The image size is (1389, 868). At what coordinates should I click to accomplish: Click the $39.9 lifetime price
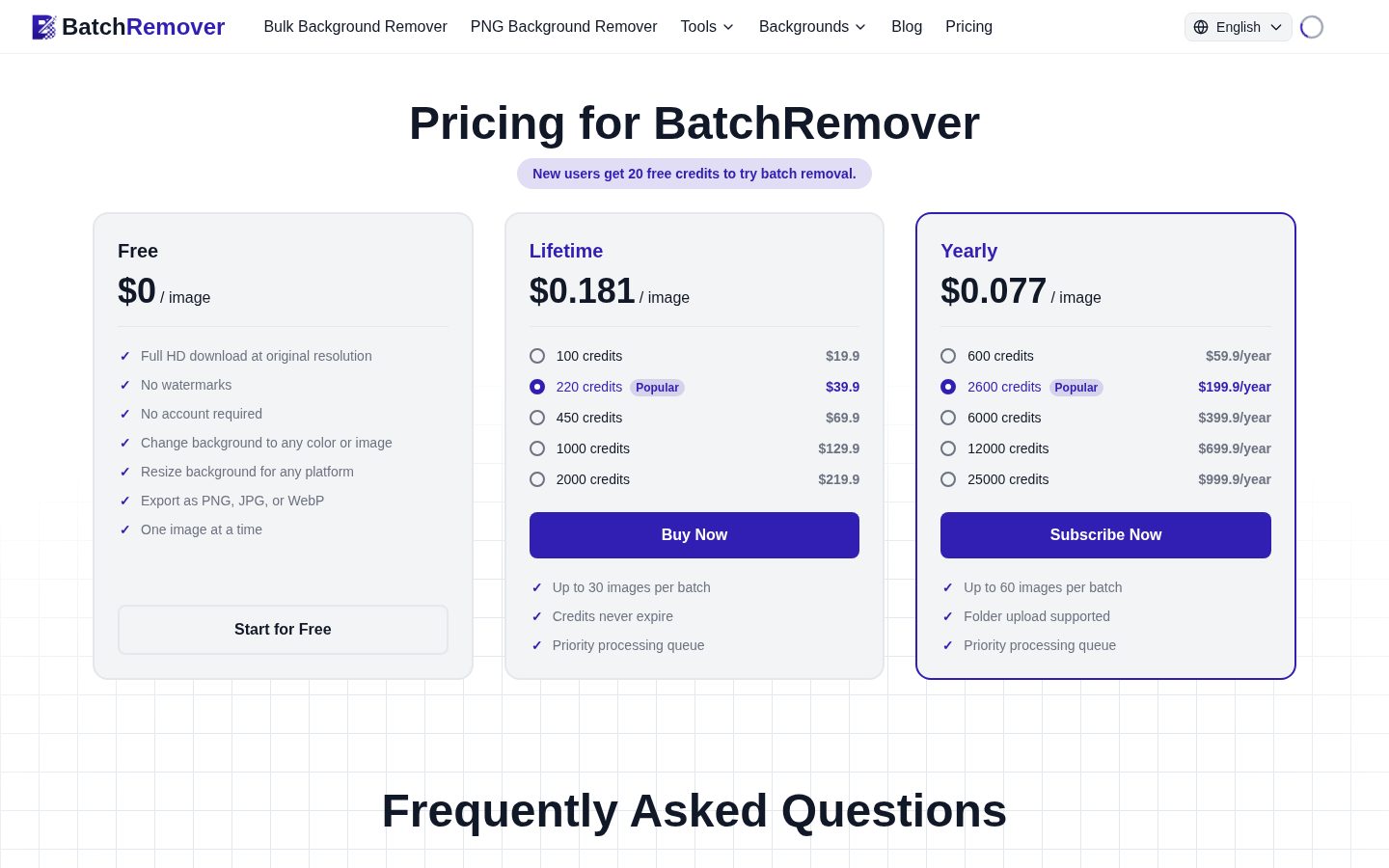[x=842, y=387]
